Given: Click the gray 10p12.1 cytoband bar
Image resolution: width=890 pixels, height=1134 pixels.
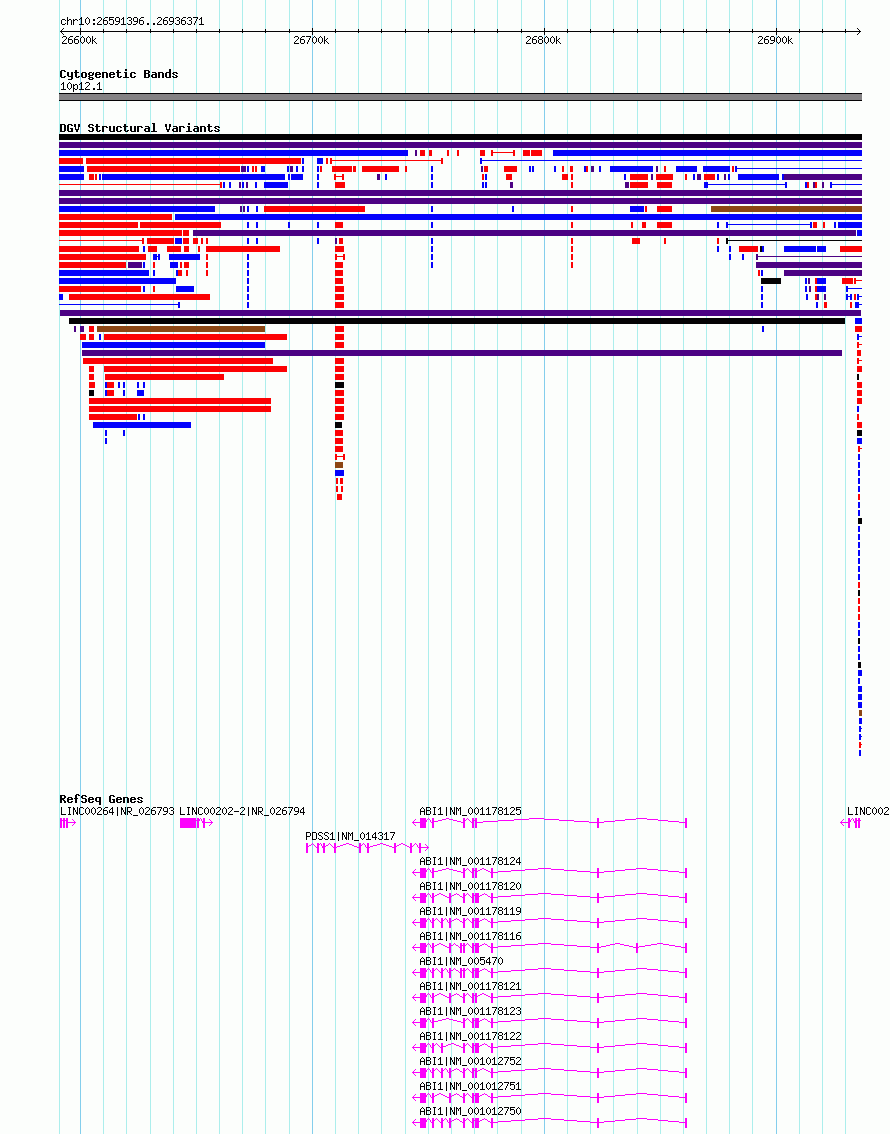Looking at the screenshot, I should [x=461, y=97].
